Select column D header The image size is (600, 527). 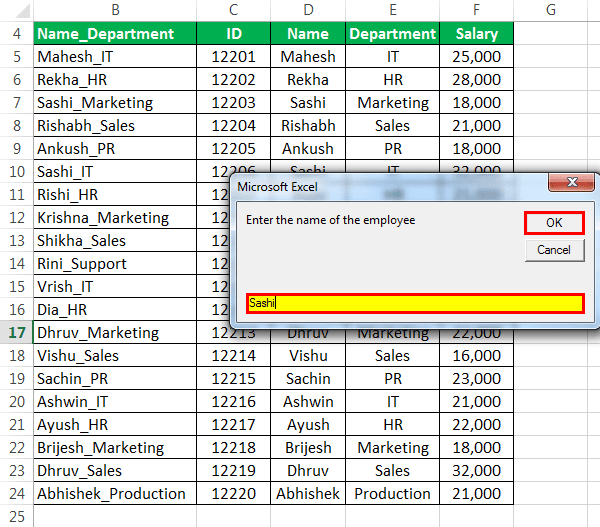[308, 10]
